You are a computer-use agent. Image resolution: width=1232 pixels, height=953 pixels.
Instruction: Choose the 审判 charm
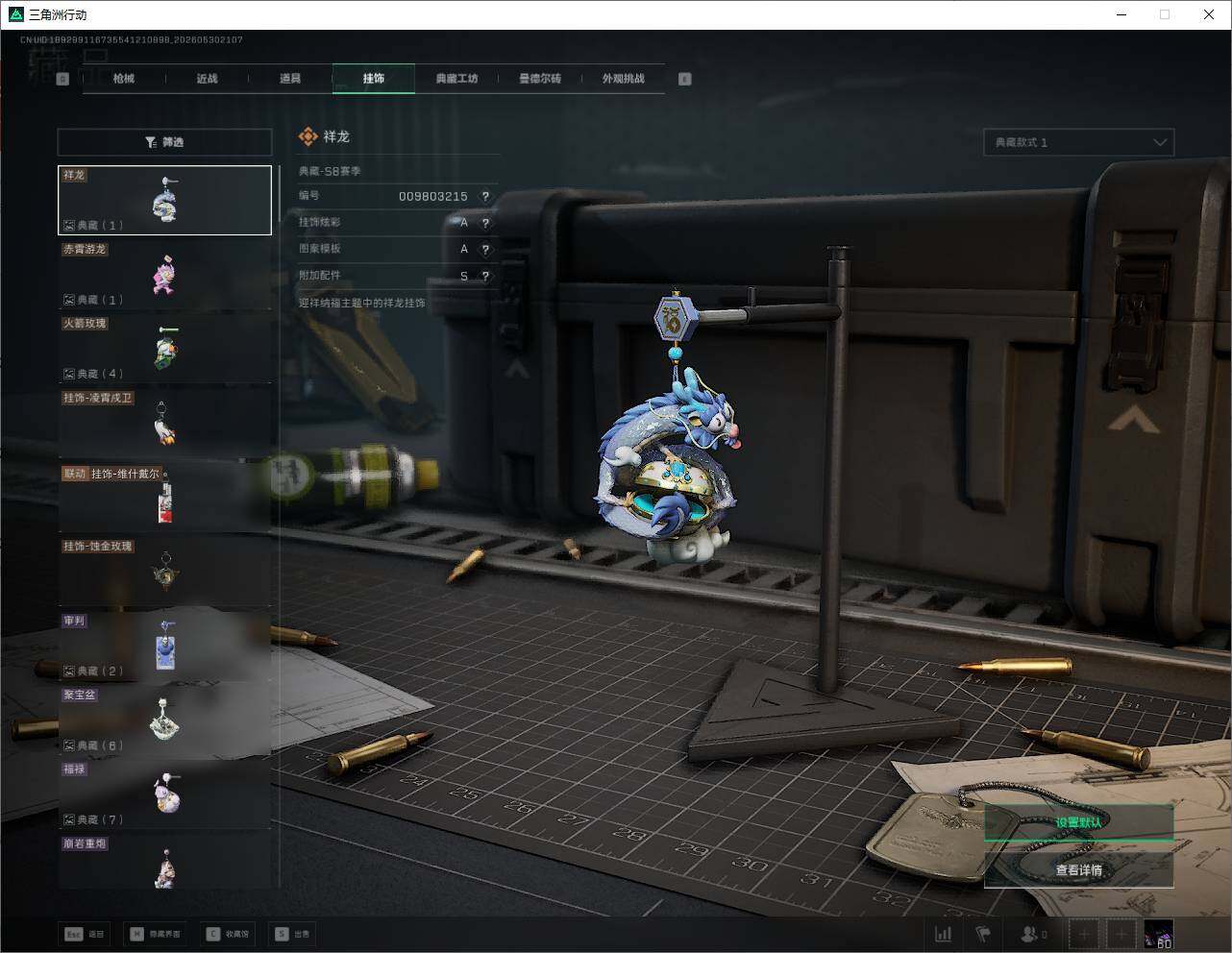coord(165,646)
